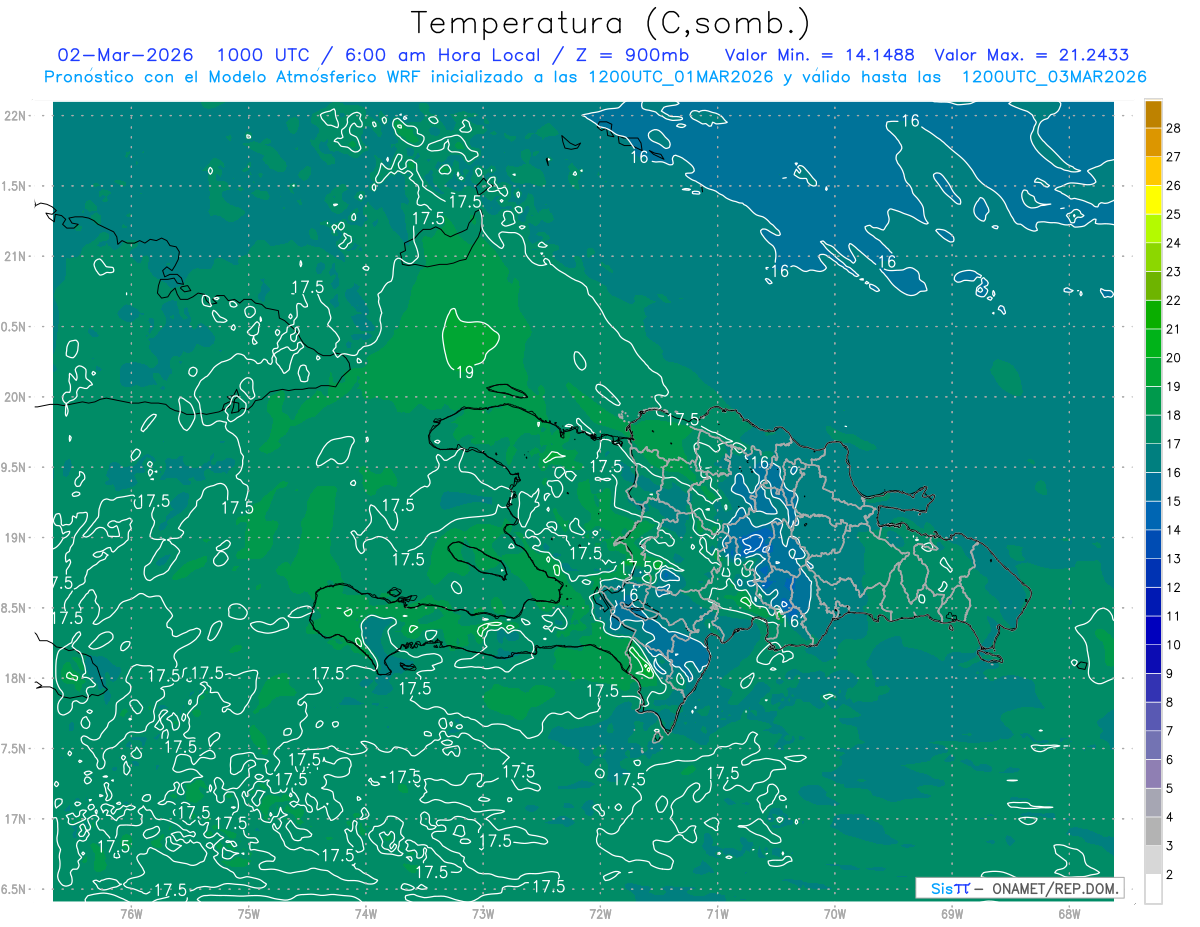The height and width of the screenshot is (927, 1200).
Task: Select the "Valor Min. = 14.1488" readout
Action: pyautogui.click(x=821, y=55)
